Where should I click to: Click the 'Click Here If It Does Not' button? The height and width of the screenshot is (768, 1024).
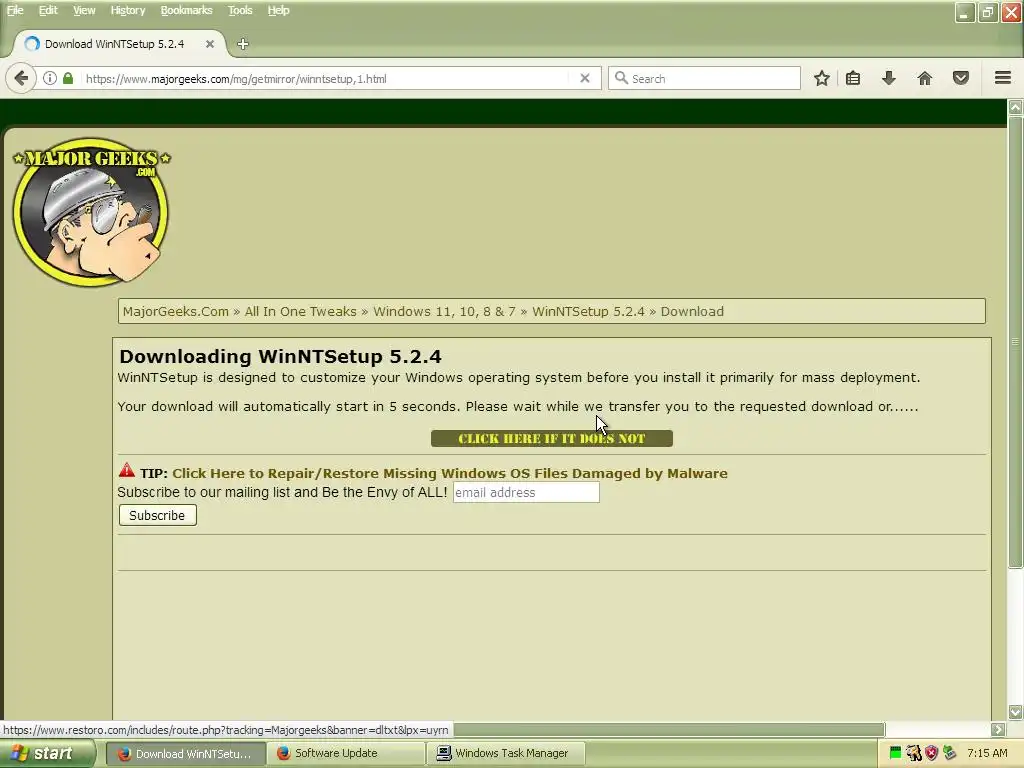point(552,439)
